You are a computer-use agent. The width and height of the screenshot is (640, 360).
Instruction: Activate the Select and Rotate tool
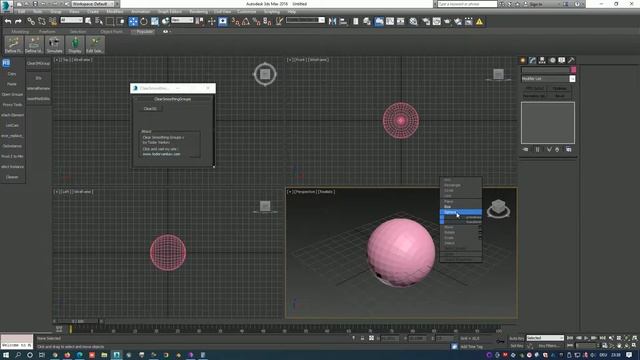(144, 21)
